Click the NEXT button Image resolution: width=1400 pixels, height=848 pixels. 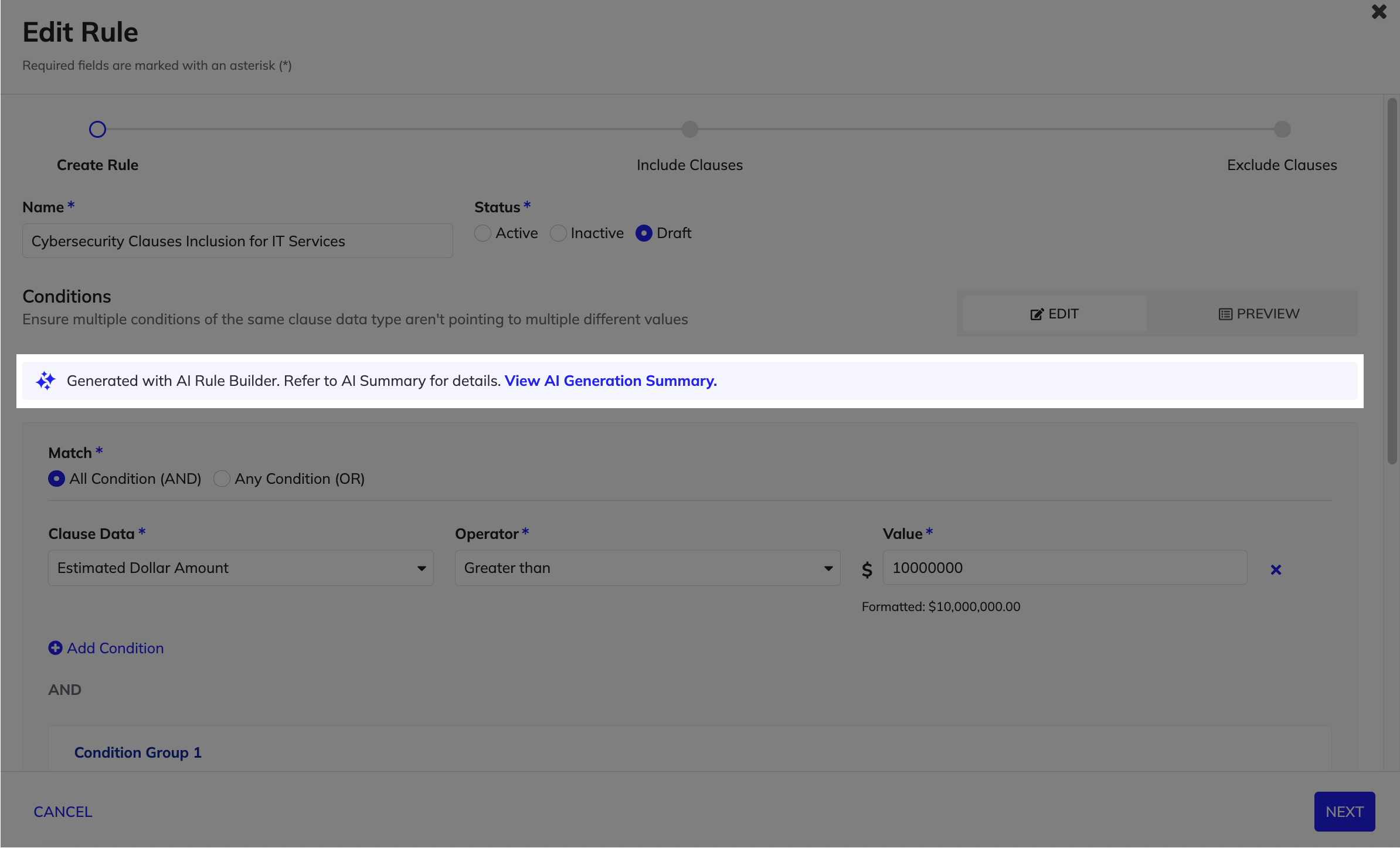pos(1344,812)
